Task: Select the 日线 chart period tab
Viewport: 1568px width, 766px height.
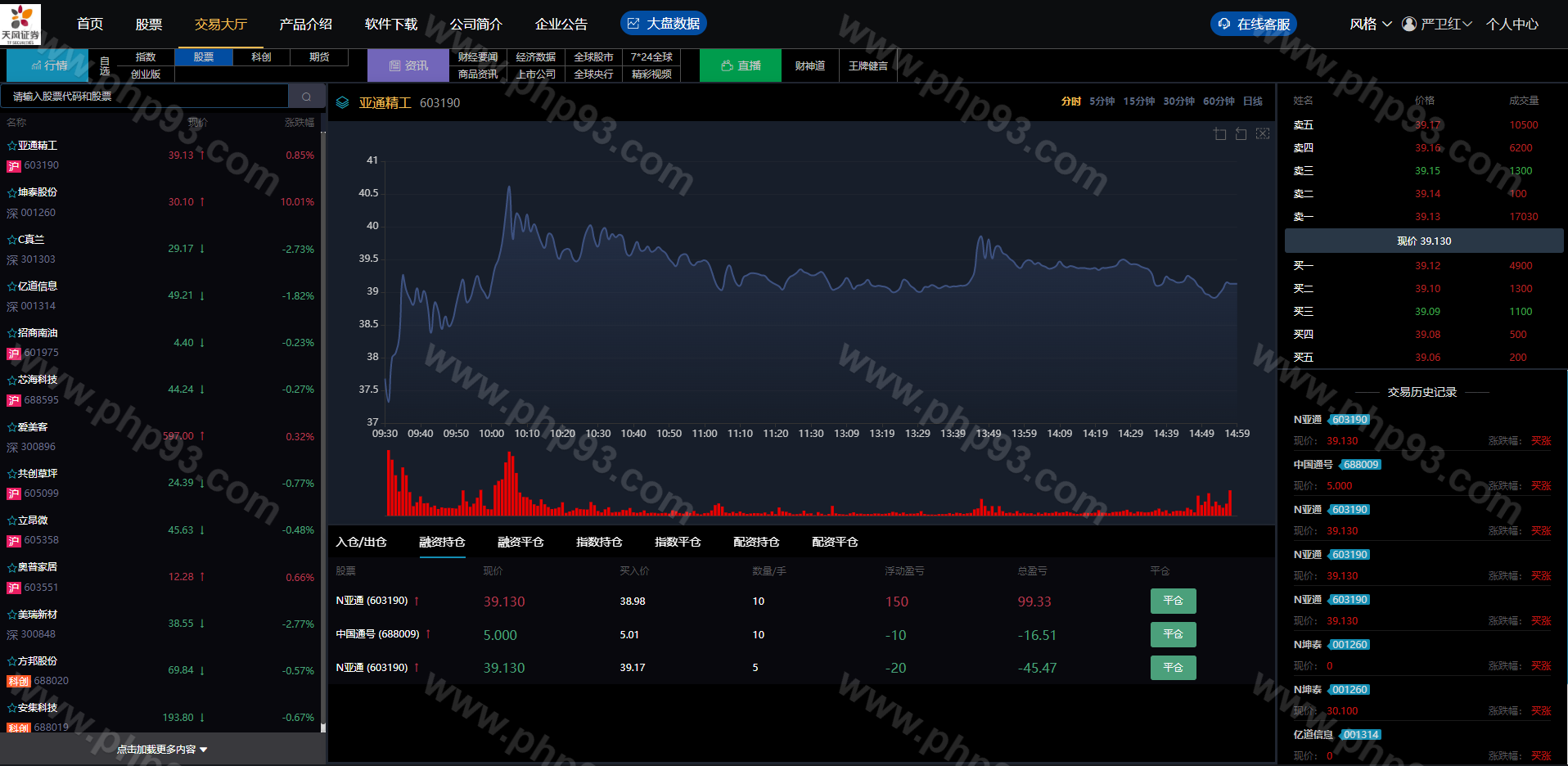Action: 1252,101
